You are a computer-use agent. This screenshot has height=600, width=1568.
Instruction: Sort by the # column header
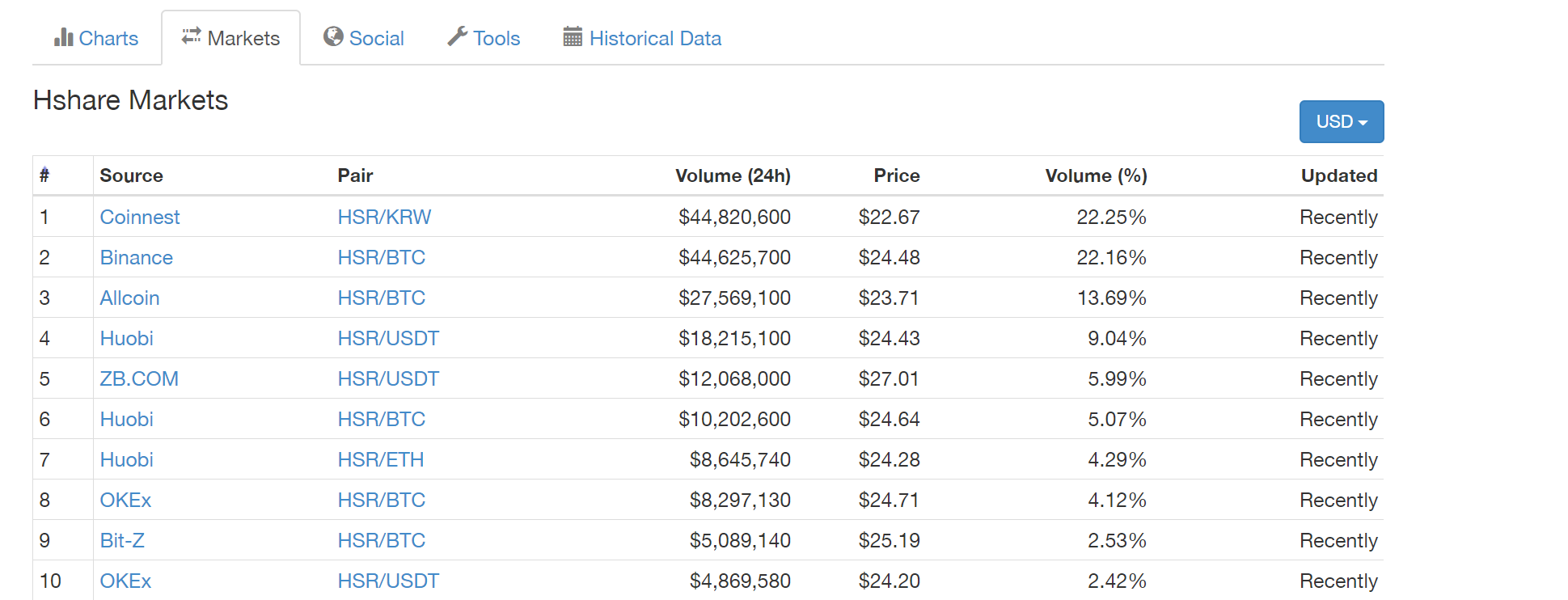coord(44,175)
